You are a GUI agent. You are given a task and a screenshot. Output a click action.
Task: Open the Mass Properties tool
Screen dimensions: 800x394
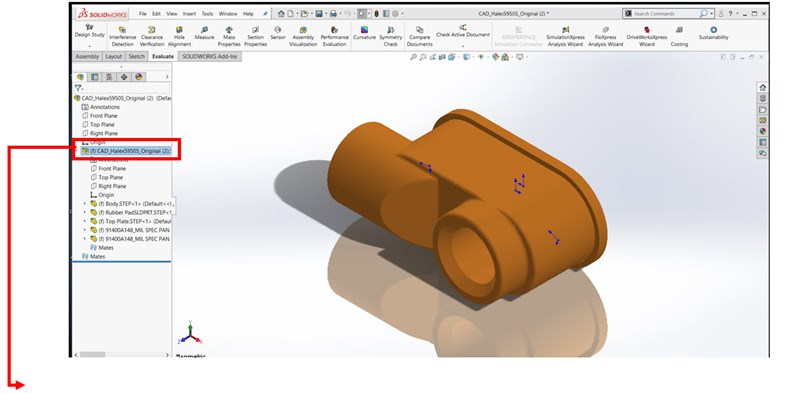coord(229,36)
